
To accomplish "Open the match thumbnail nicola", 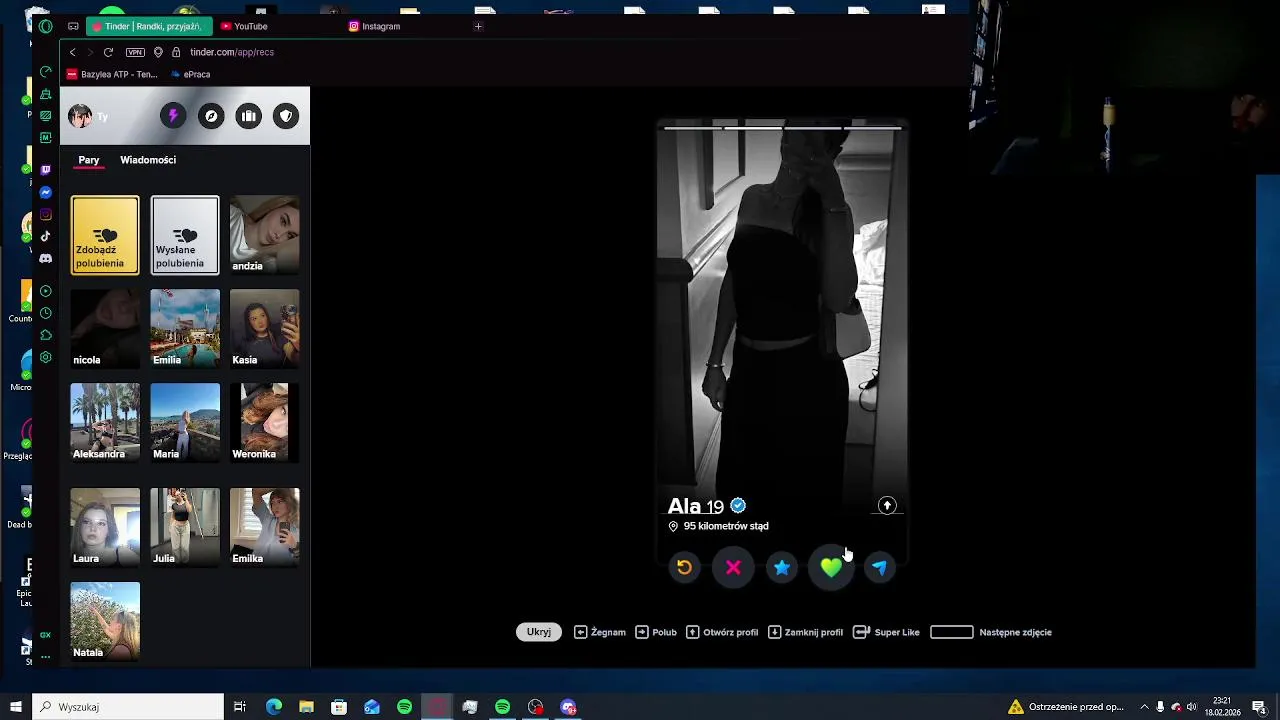I will 105,329.
